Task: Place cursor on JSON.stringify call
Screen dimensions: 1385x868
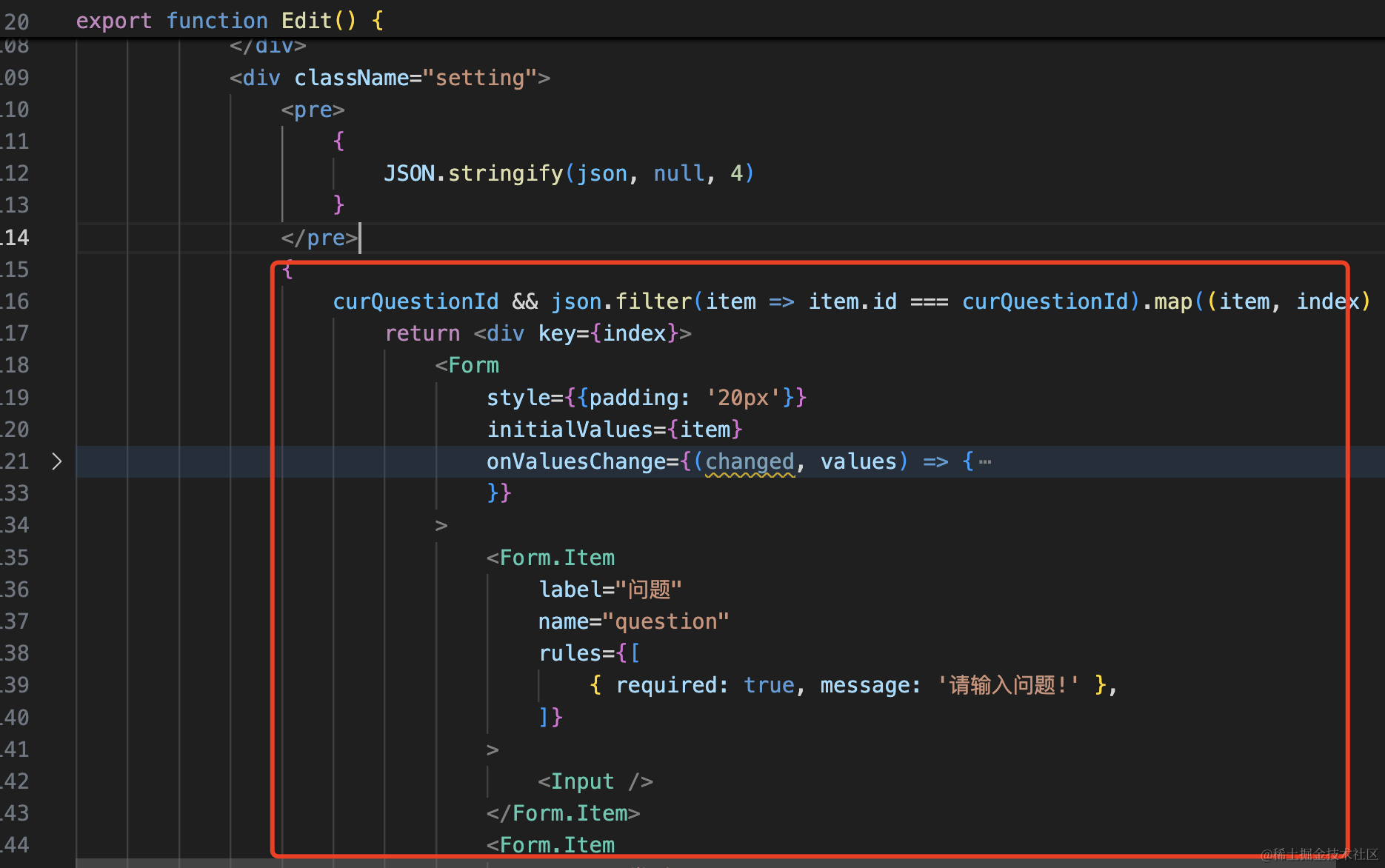Action: 473,173
